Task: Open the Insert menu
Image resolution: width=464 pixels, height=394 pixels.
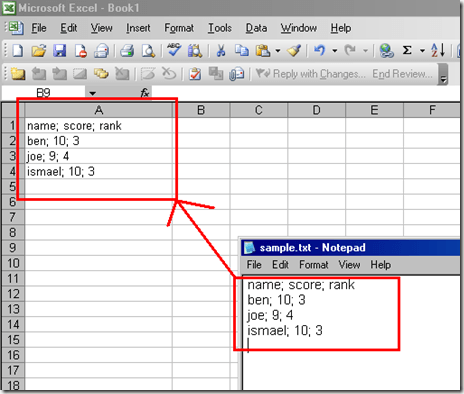Action: pyautogui.click(x=138, y=28)
